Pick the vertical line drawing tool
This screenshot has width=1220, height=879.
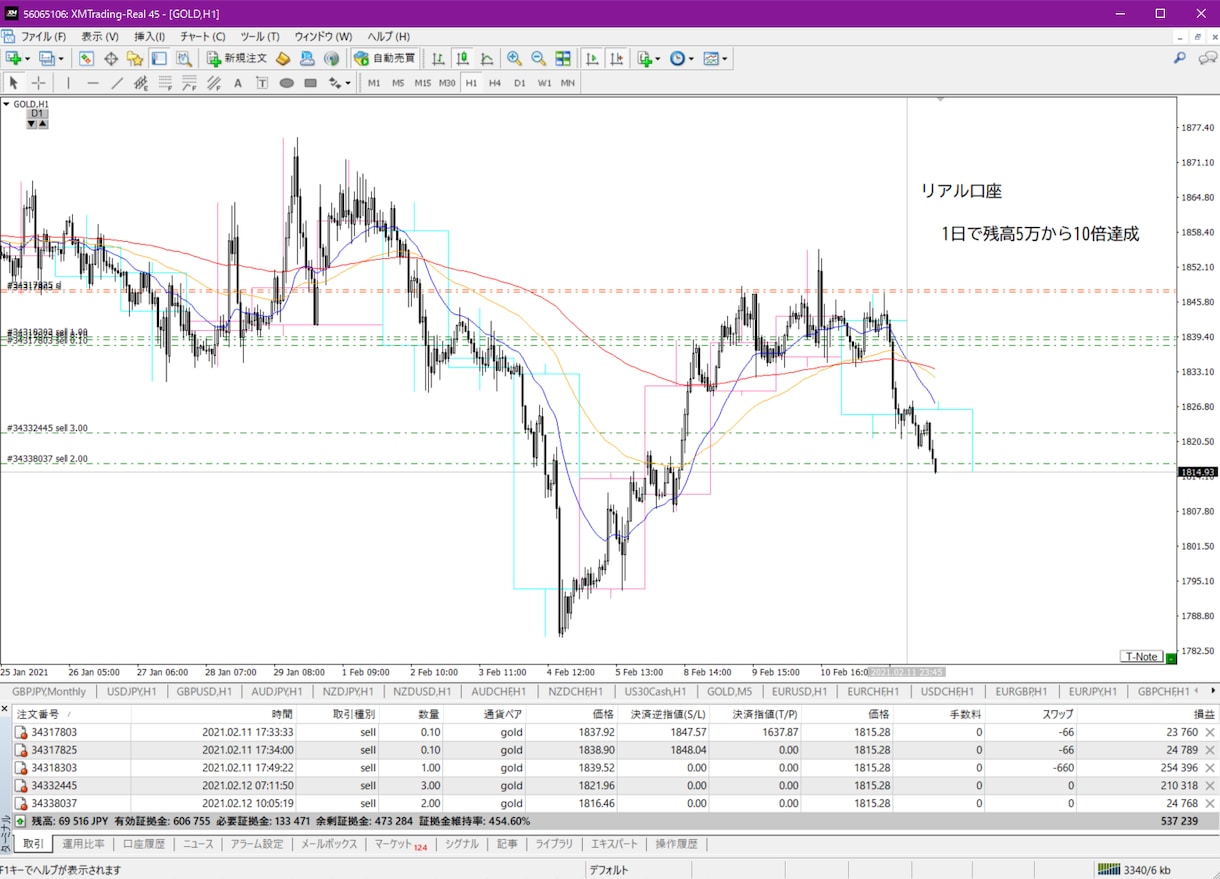[68, 83]
